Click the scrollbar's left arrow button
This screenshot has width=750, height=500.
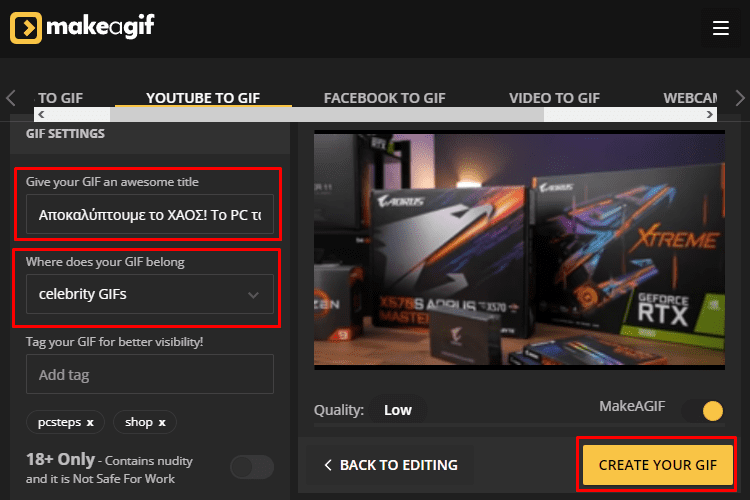click(x=41, y=114)
